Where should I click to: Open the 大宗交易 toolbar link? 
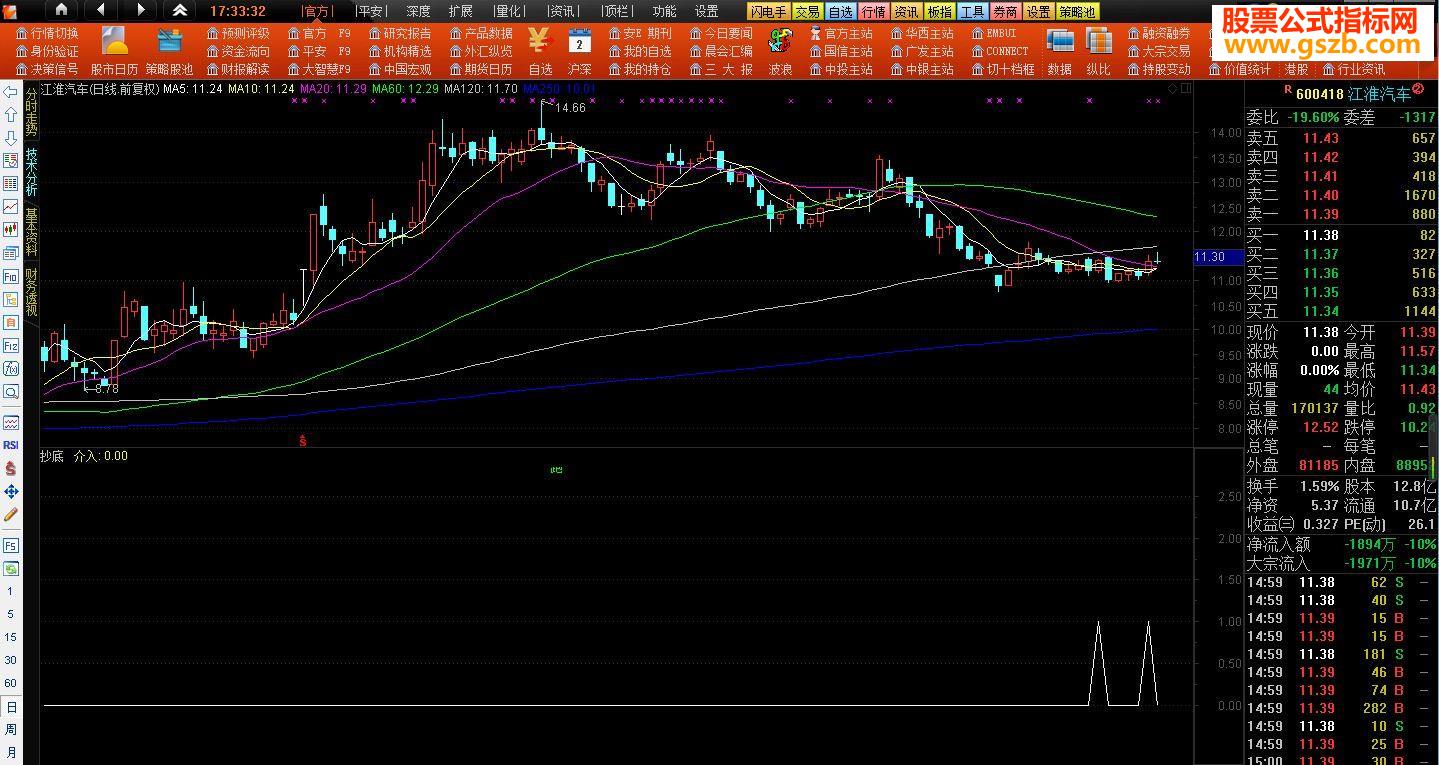tap(1159, 51)
